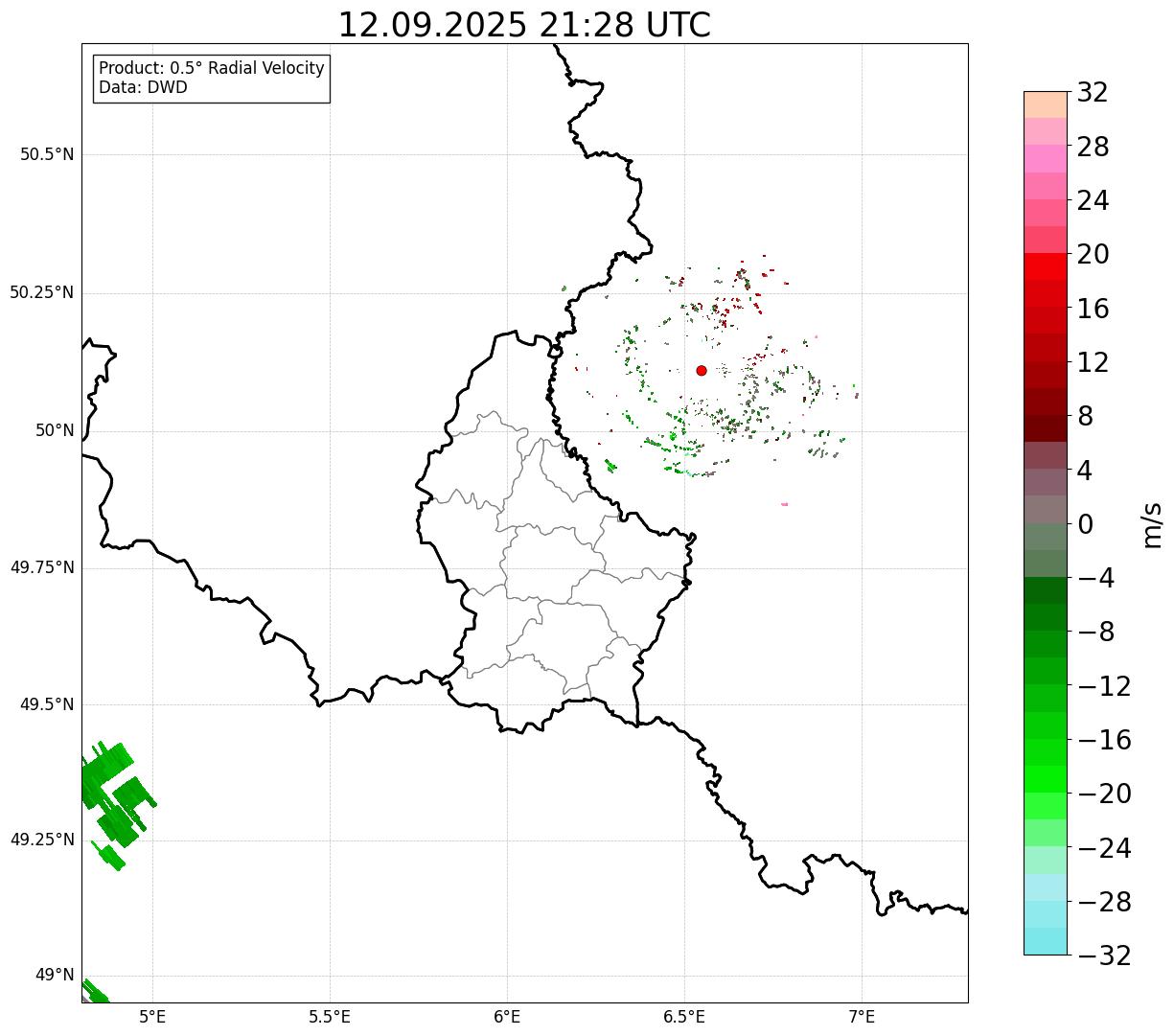Click the 7°E longitude label
This screenshot has width=1174, height=1036.
tap(862, 1017)
